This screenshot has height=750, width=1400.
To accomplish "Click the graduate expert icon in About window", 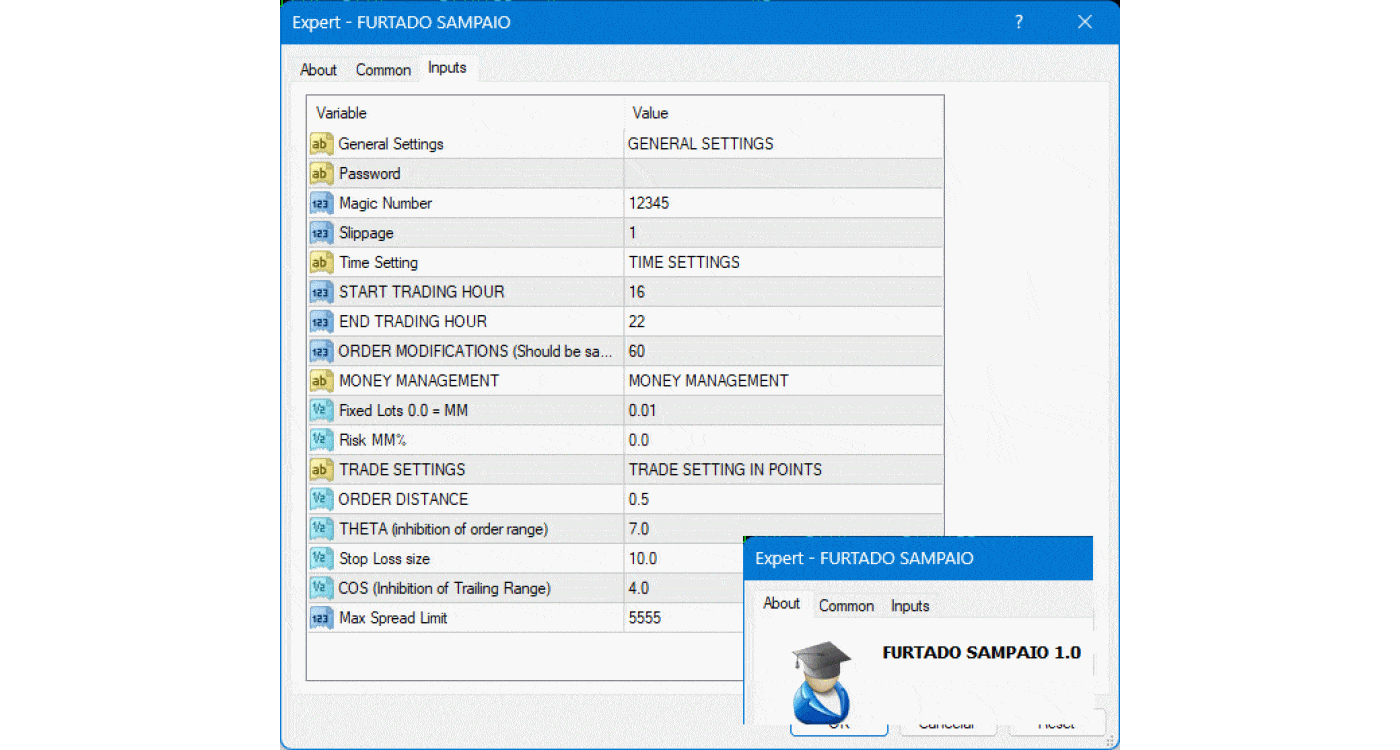I will 822,682.
